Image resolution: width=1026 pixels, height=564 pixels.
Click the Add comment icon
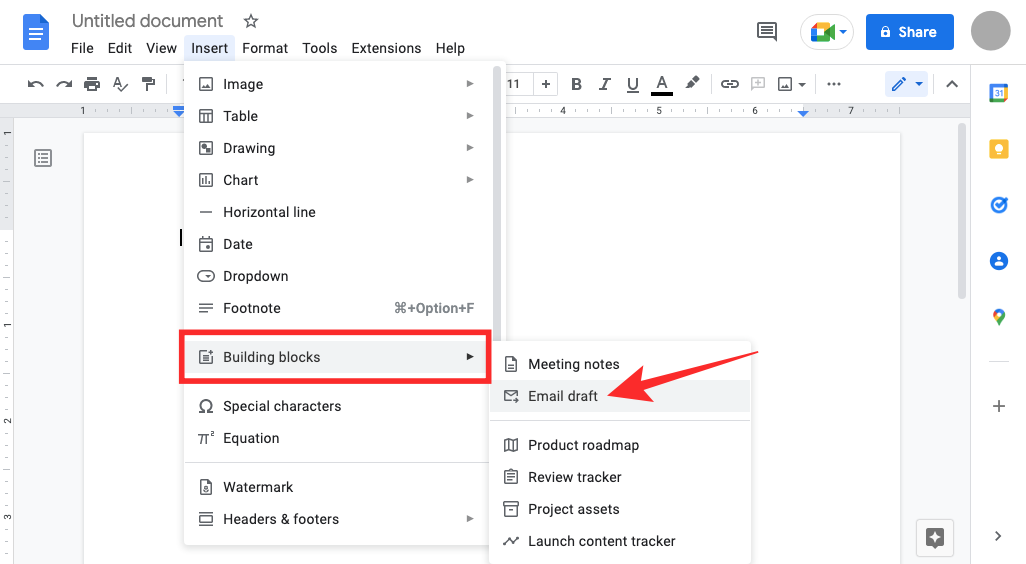click(758, 84)
